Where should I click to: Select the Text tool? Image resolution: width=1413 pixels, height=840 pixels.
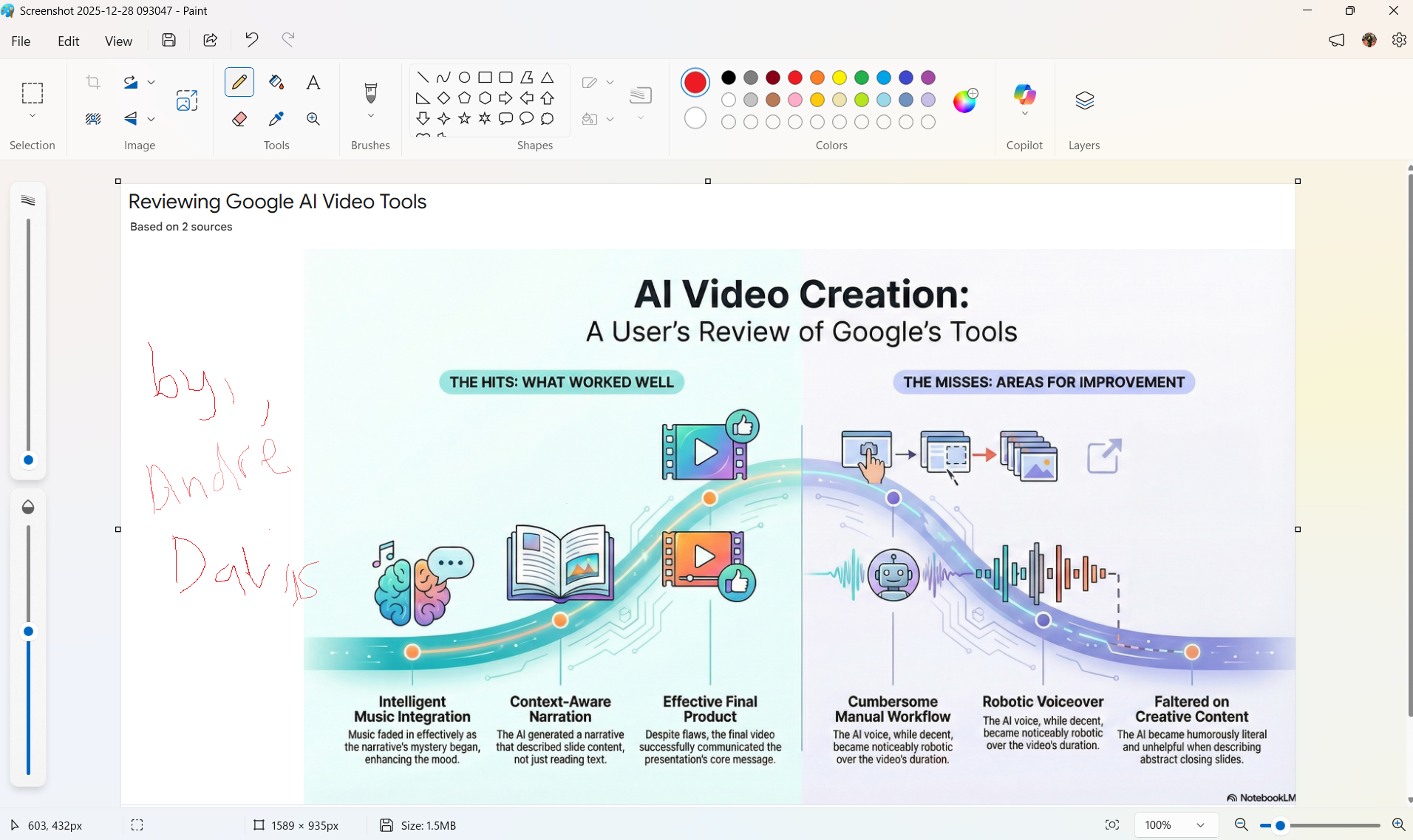click(x=313, y=82)
